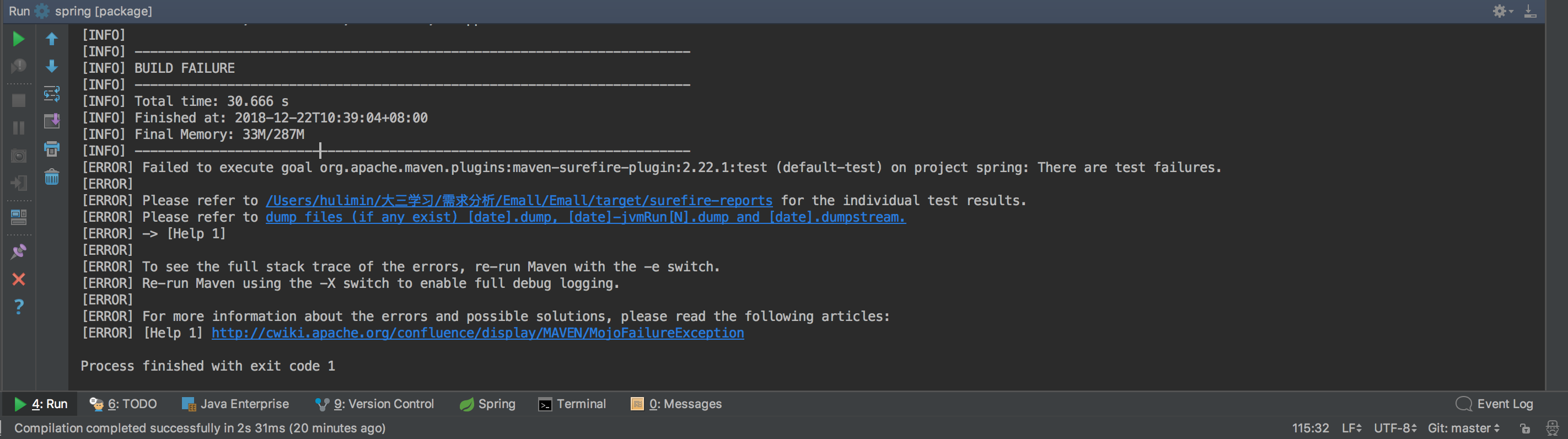Click the pause output icon
Image resolution: width=1568 pixels, height=439 pixels.
click(18, 128)
